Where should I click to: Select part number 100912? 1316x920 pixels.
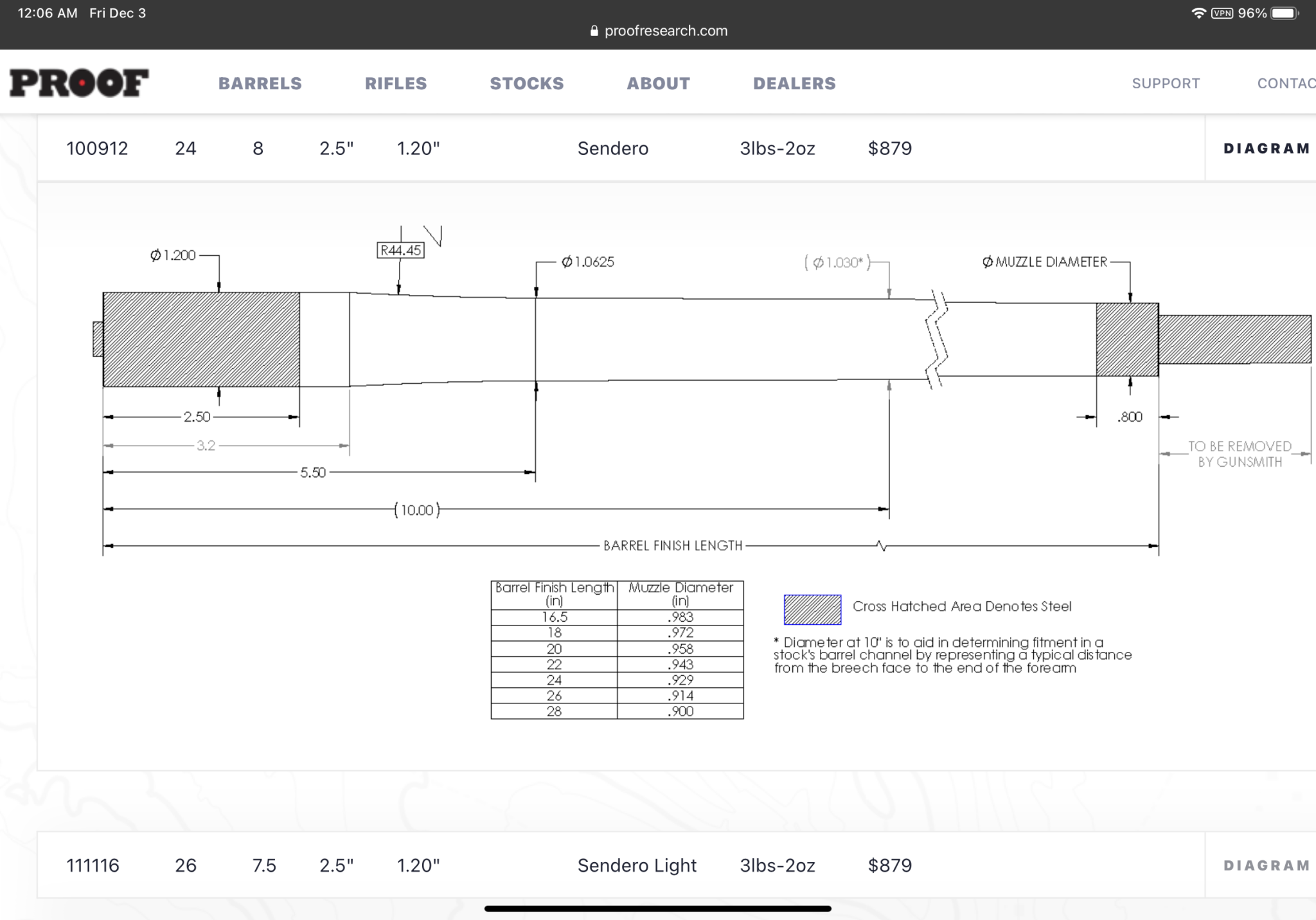[97, 149]
